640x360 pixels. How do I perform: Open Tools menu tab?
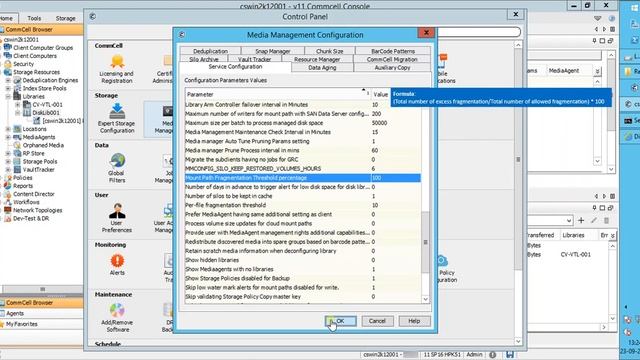point(34,18)
